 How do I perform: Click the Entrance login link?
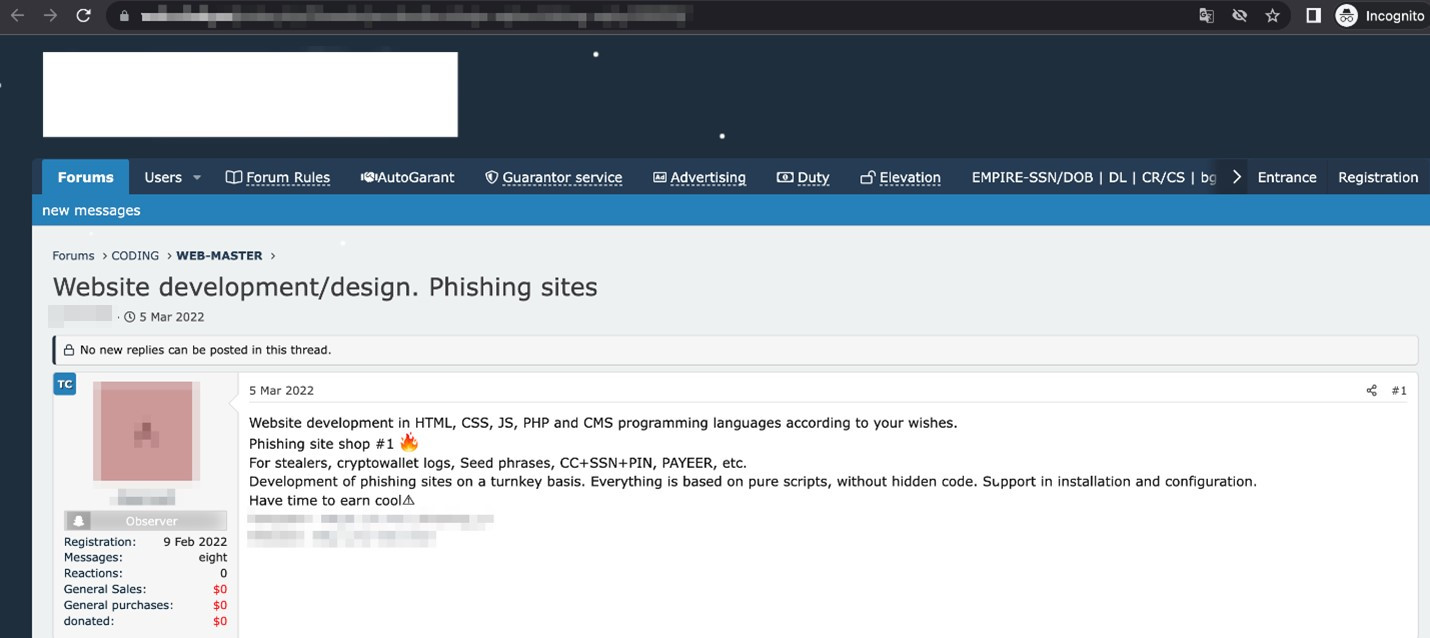(x=1286, y=177)
